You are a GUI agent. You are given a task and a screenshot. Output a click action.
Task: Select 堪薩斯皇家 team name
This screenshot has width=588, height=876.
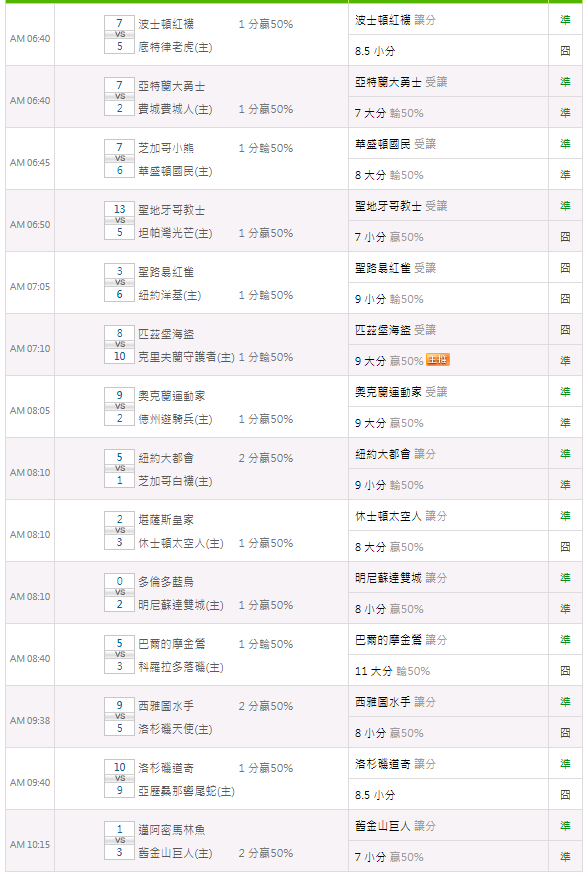click(x=166, y=520)
